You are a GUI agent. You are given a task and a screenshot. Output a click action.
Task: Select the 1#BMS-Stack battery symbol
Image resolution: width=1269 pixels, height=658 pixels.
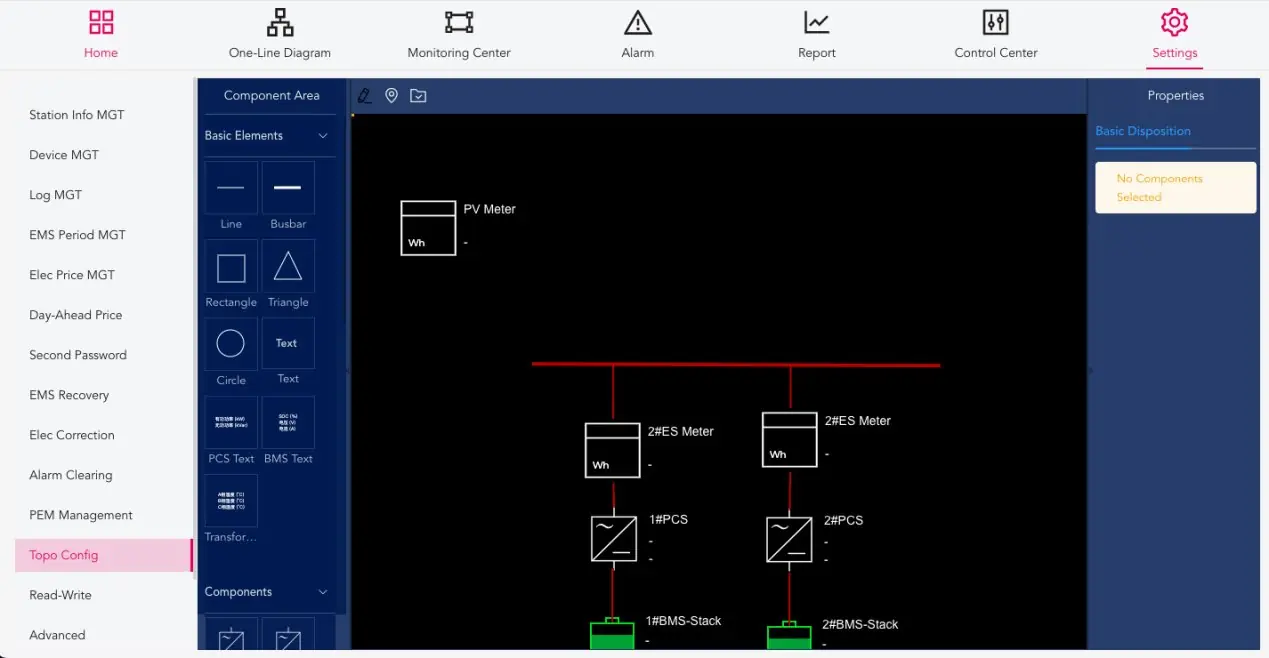click(612, 635)
